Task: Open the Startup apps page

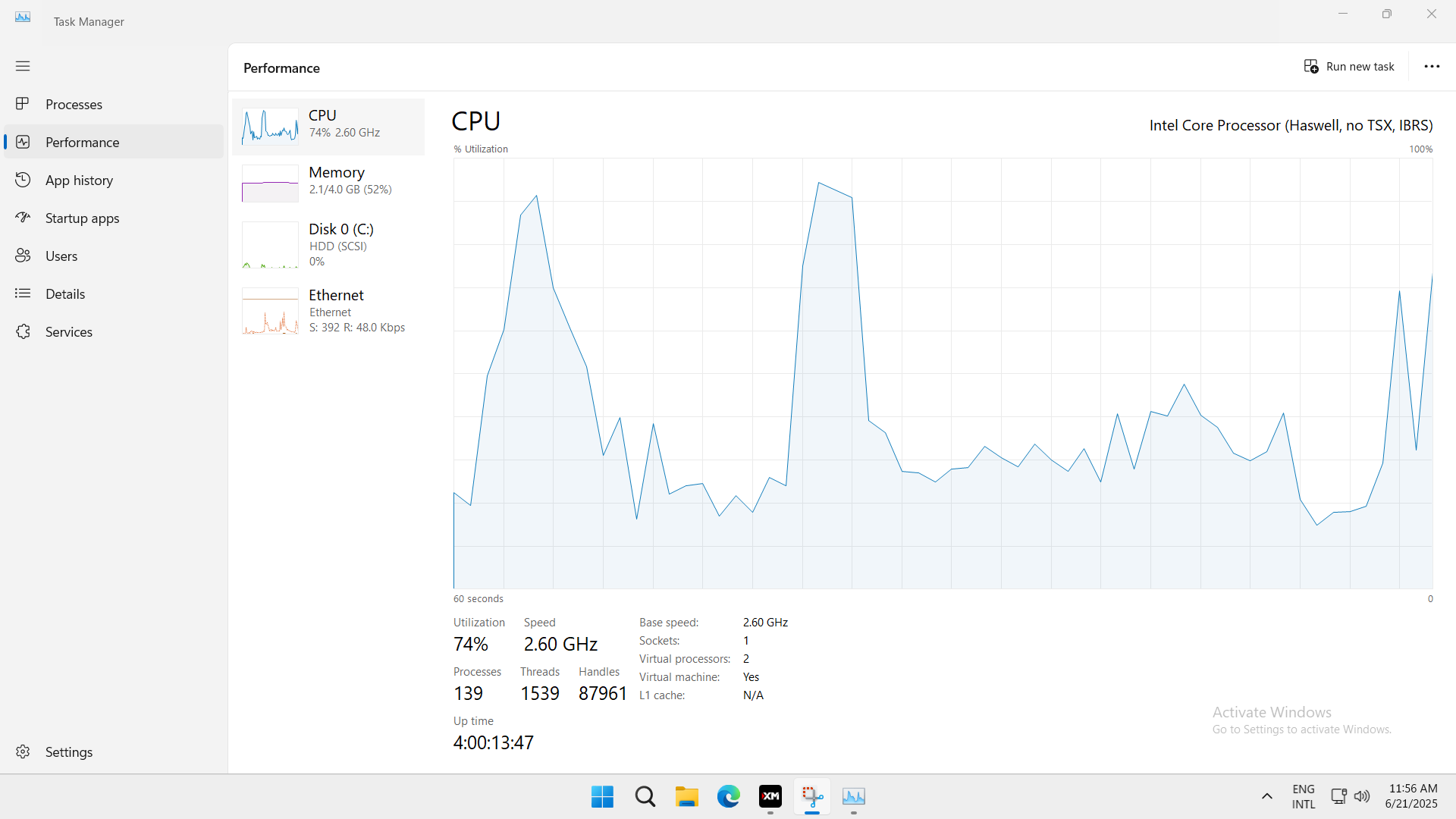Action: click(82, 218)
